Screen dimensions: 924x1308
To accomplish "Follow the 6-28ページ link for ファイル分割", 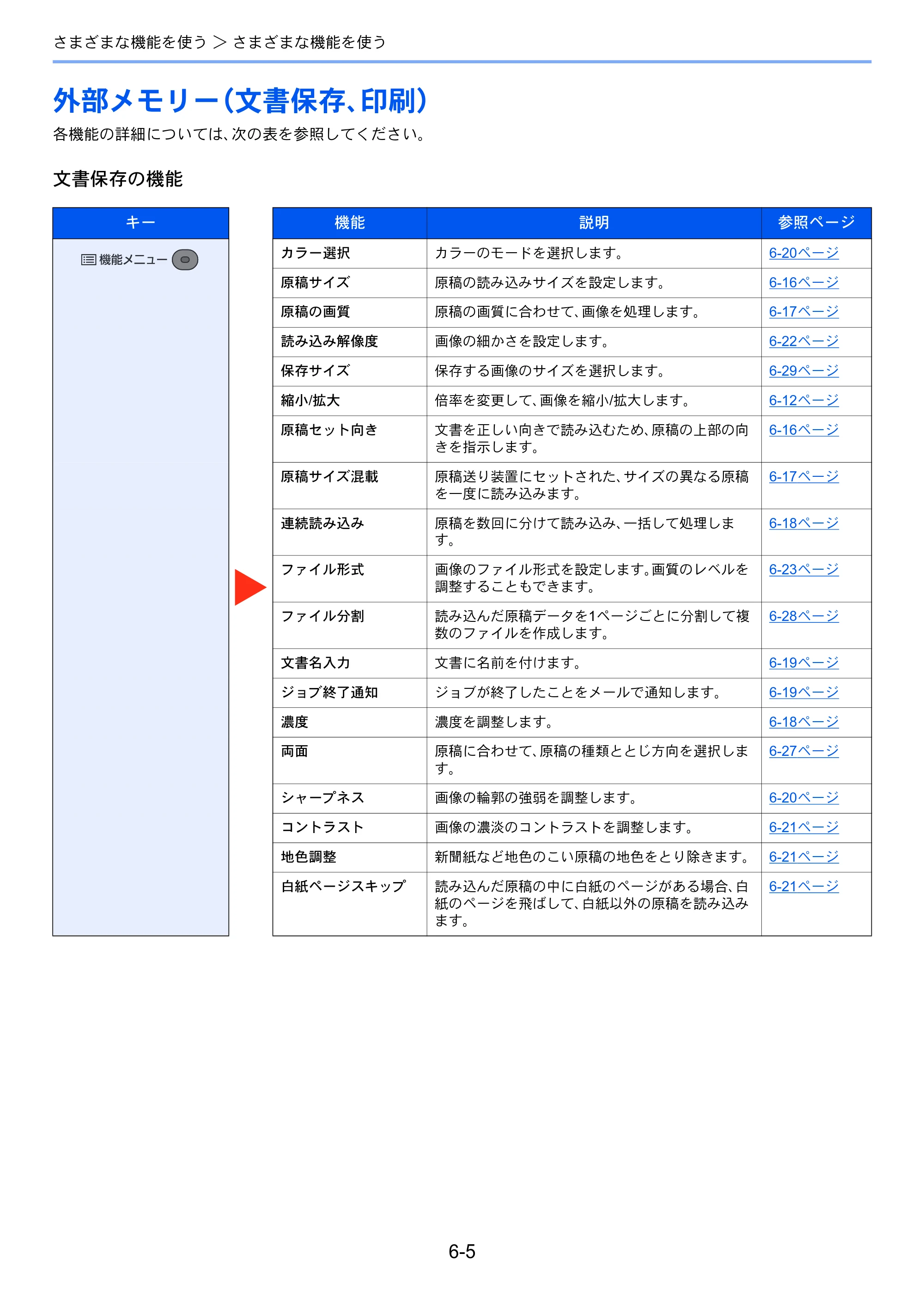I will coord(803,616).
